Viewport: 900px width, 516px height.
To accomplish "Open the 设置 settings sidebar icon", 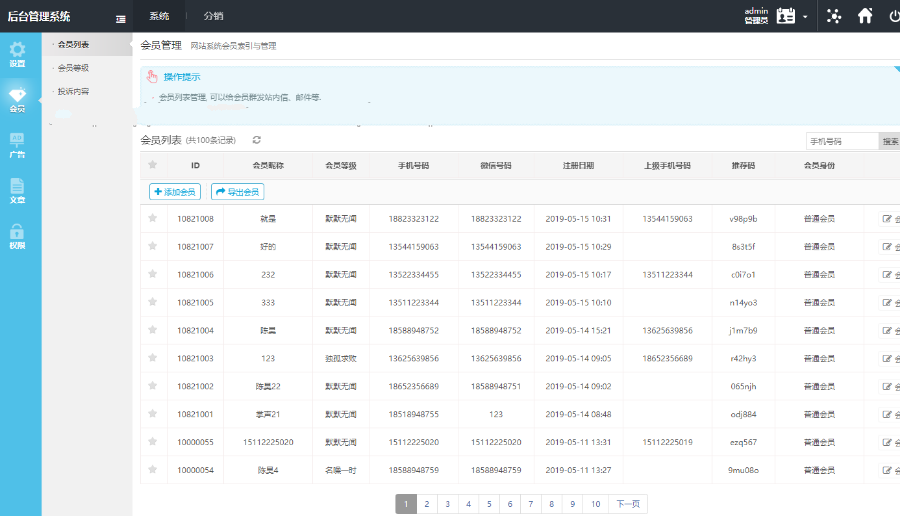I will 17,54.
